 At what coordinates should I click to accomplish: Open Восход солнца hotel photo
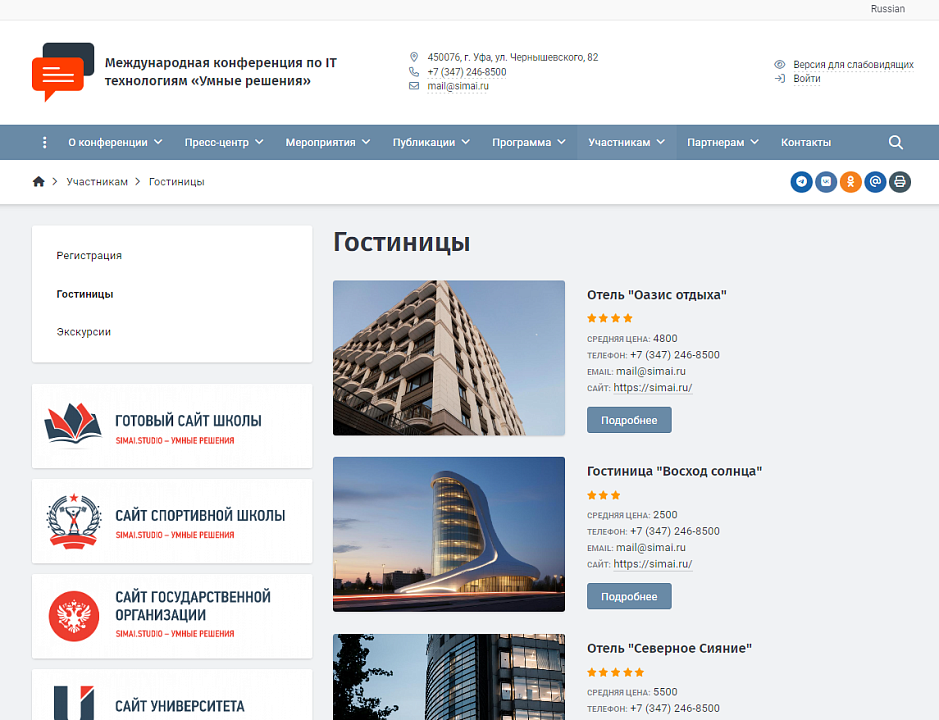[x=449, y=534]
